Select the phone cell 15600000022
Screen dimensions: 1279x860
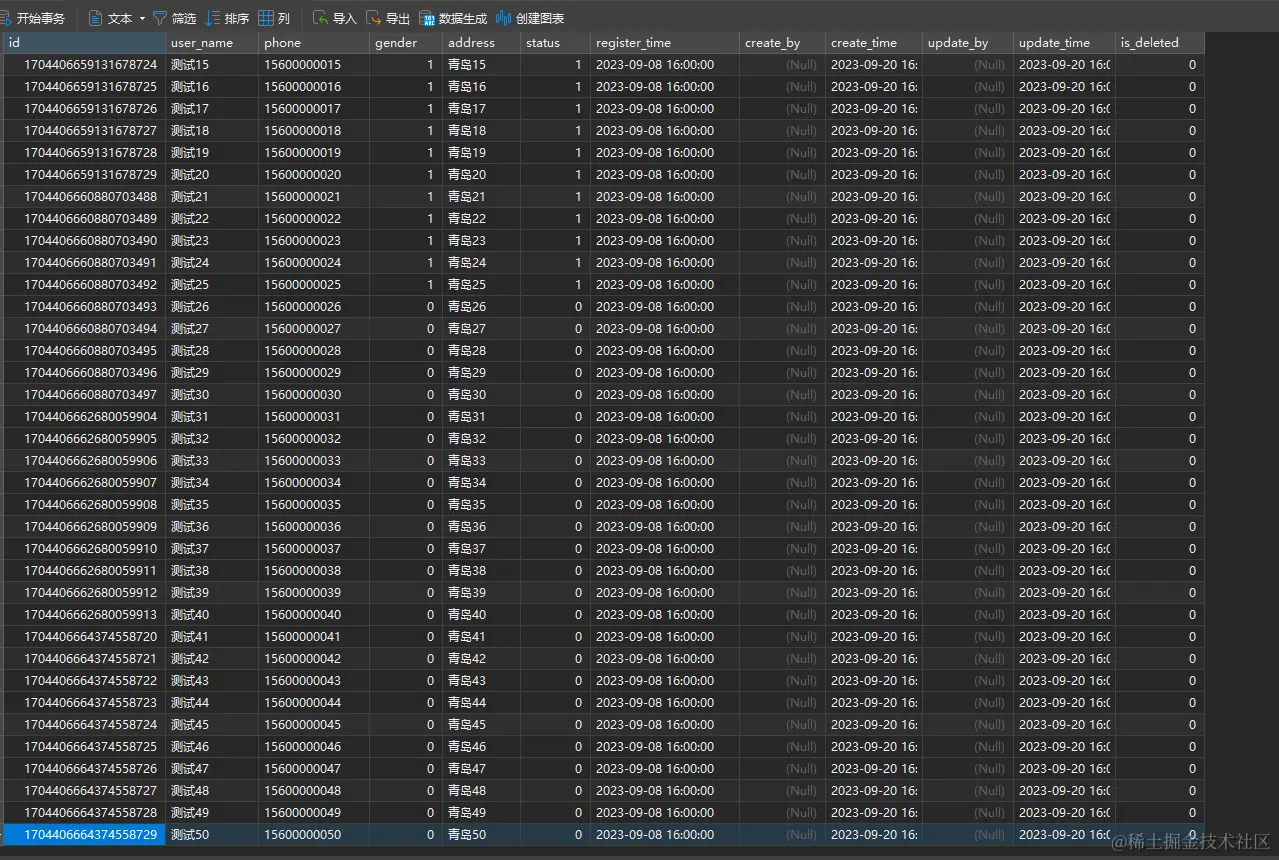(314, 219)
